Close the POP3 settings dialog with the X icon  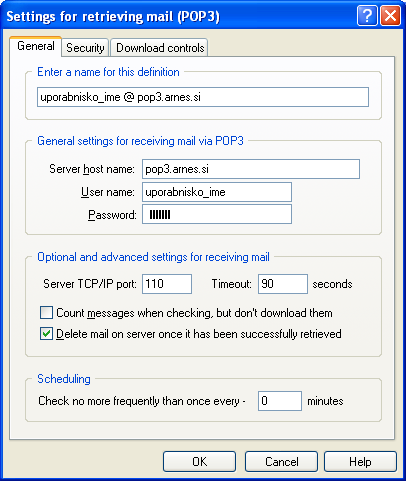390,15
